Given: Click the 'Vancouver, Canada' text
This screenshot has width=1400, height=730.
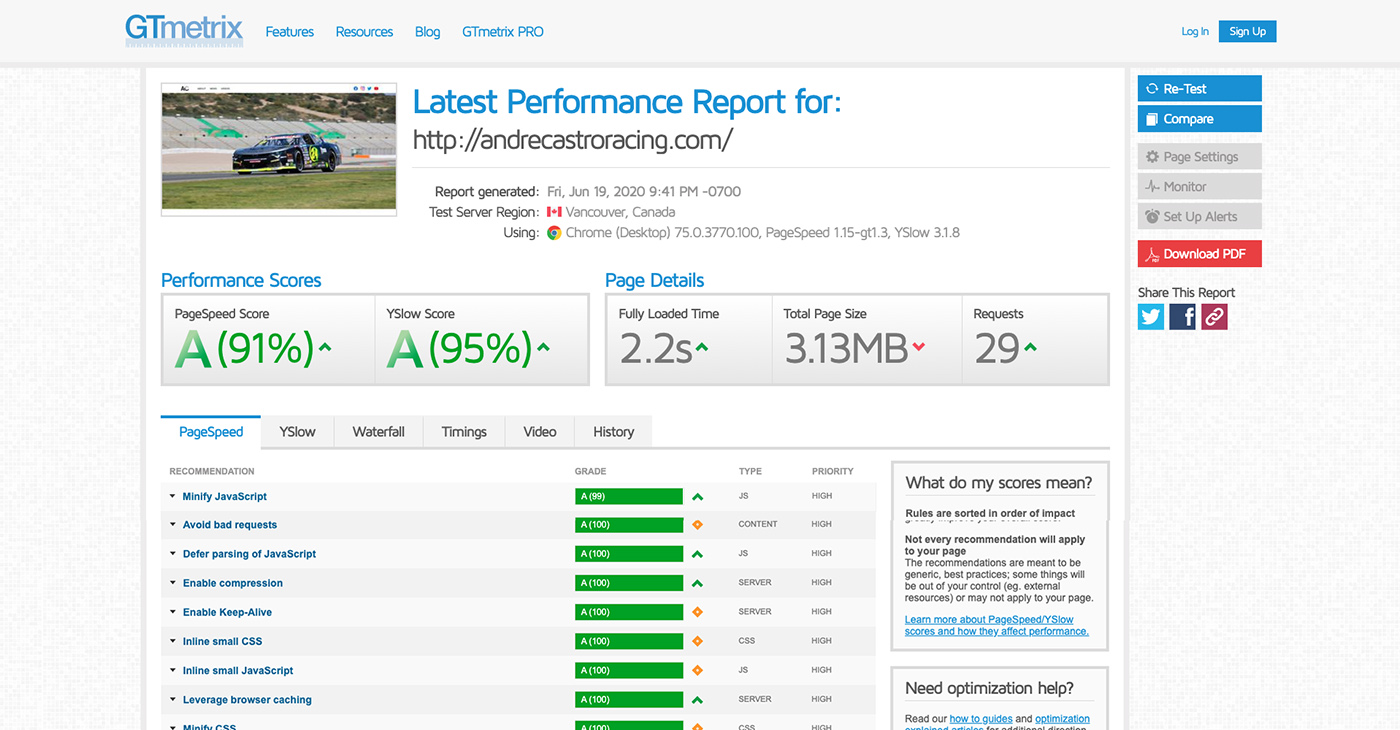Looking at the screenshot, I should coord(620,212).
